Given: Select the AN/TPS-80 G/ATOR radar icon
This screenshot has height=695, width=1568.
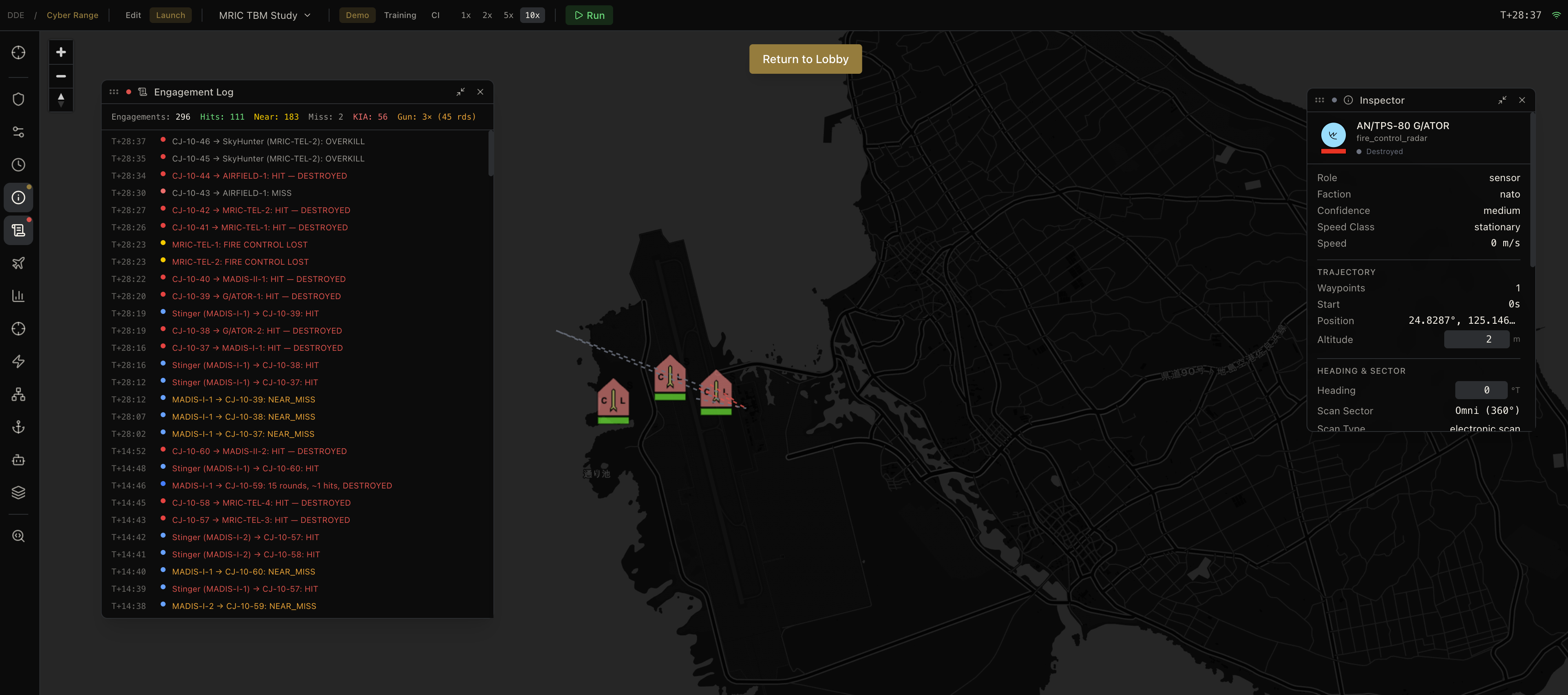Looking at the screenshot, I should click(1333, 135).
